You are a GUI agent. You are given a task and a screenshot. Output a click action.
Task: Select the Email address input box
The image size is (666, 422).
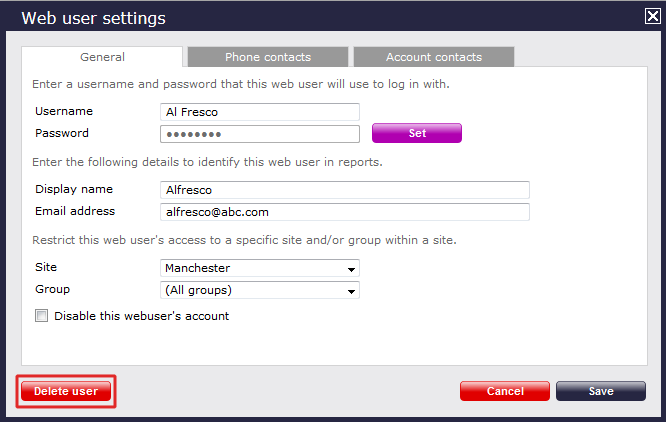tap(344, 212)
